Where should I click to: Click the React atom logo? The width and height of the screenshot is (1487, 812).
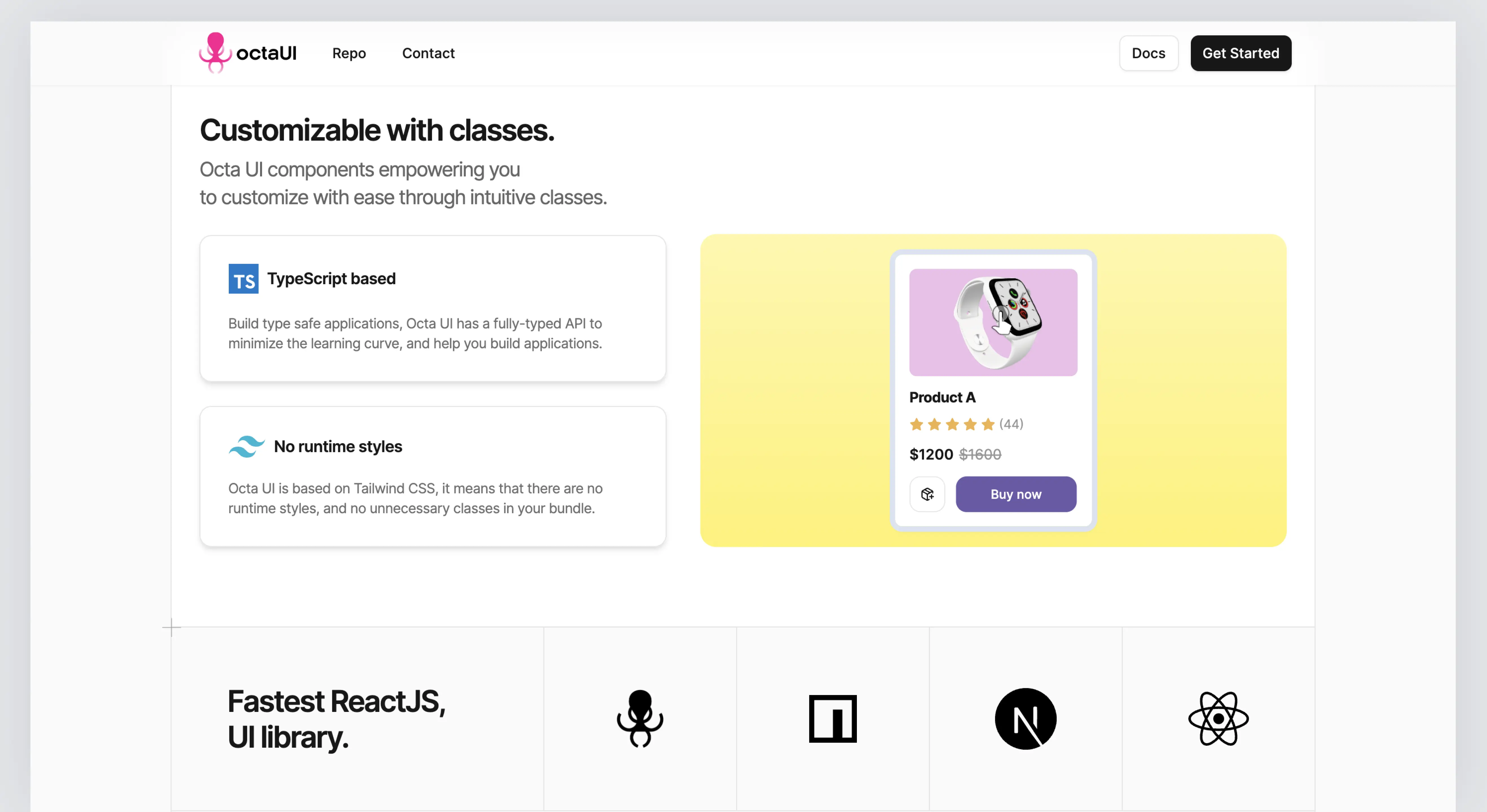[1218, 718]
